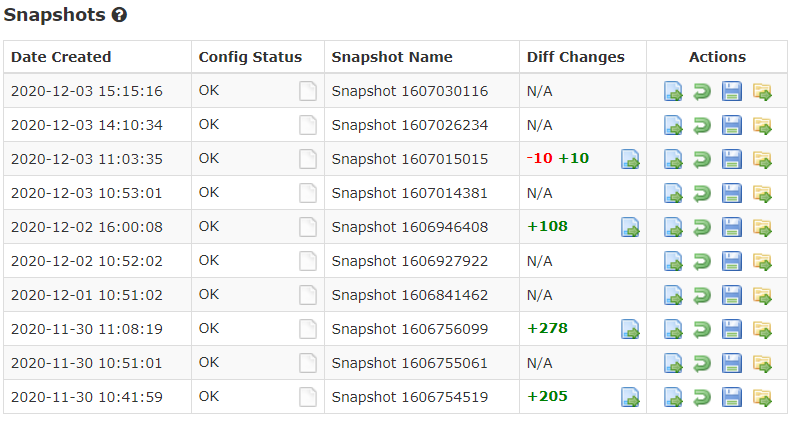Screen dimensions: 800x428
Task: Click folder icon for Snapshot 1606754519
Action: pyautogui.click(x=762, y=398)
